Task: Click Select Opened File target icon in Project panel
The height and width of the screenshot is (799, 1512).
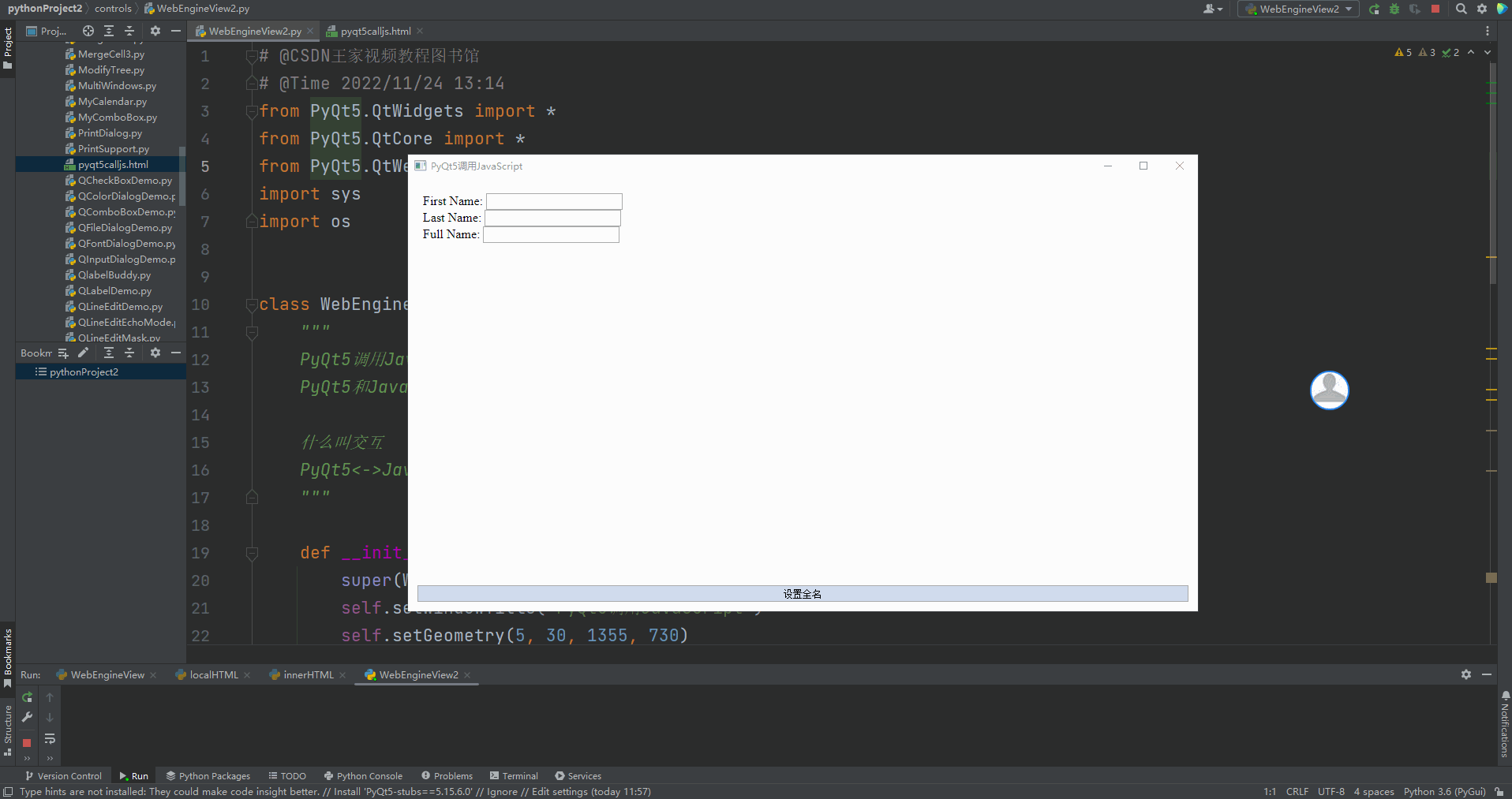Action: [x=88, y=31]
